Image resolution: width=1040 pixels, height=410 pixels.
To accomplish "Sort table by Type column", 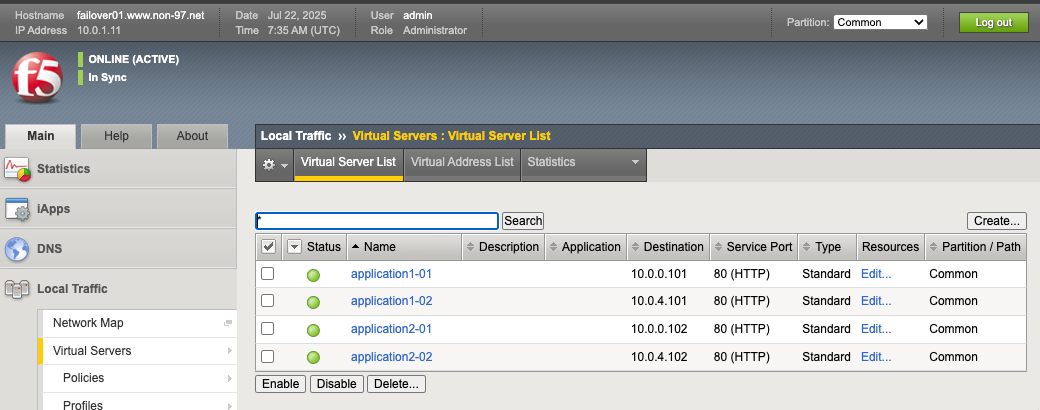I will click(828, 247).
